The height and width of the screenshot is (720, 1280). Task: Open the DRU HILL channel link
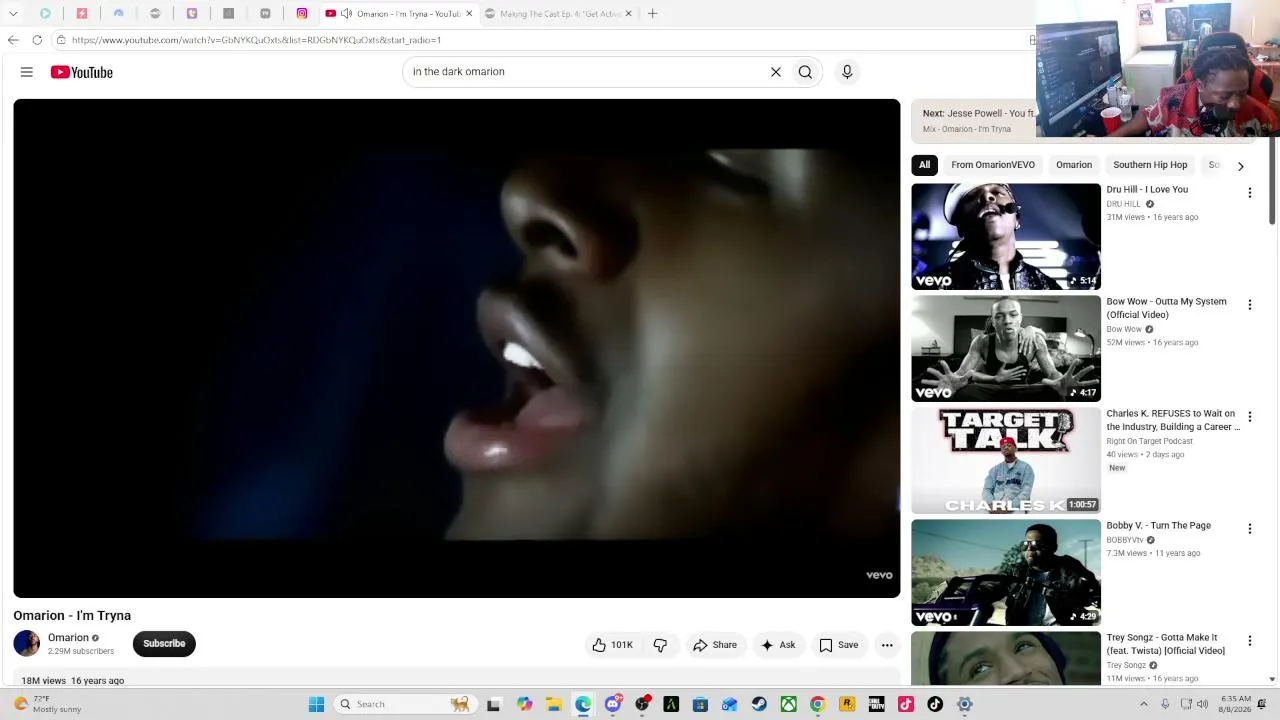pos(1123,204)
